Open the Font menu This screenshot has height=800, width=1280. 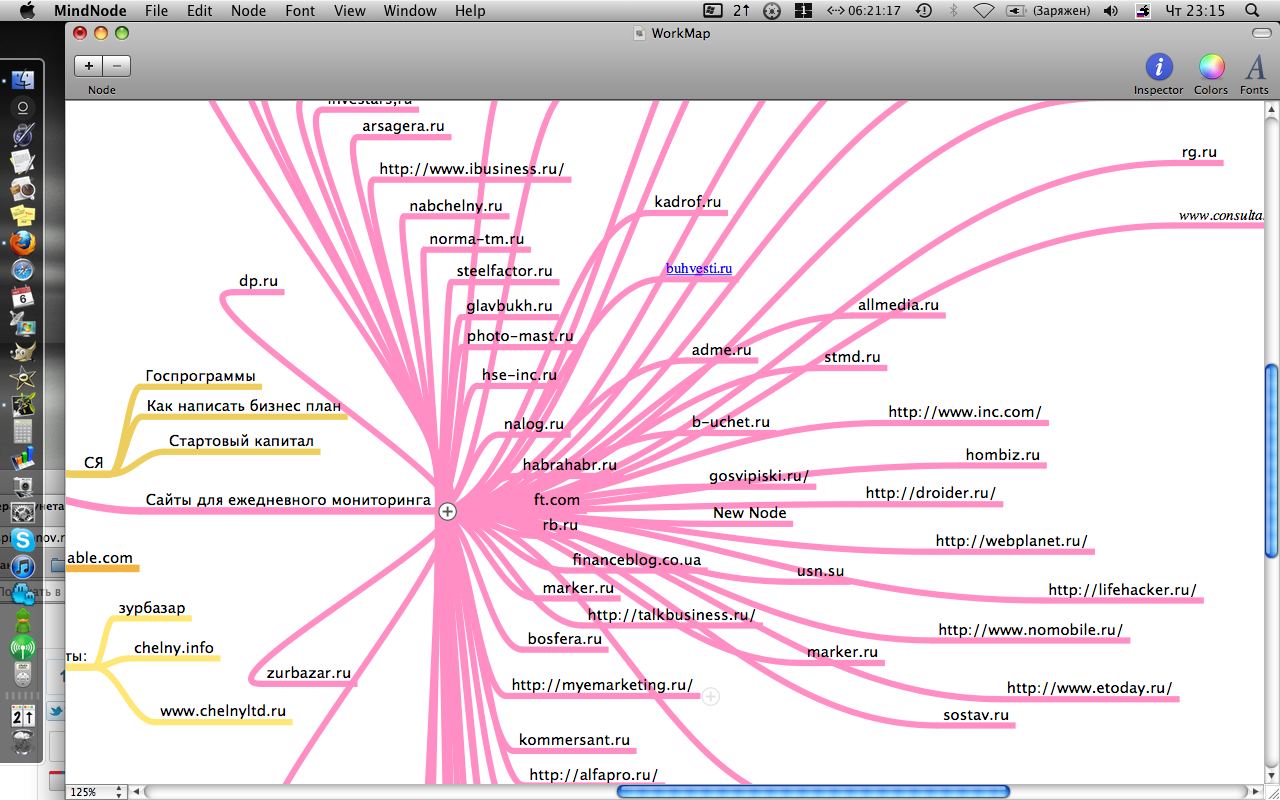pyautogui.click(x=300, y=11)
